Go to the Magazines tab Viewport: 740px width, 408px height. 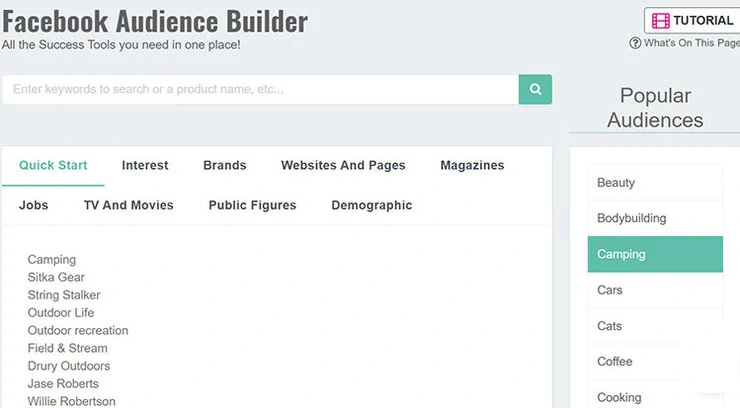tap(472, 165)
